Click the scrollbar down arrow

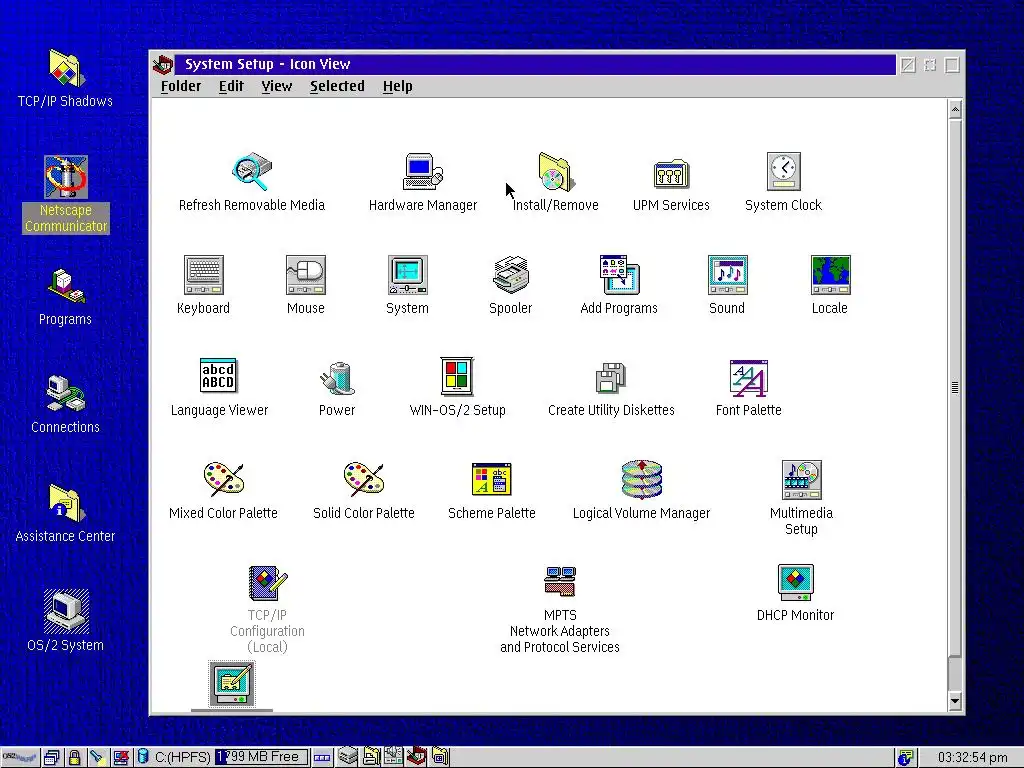point(955,701)
